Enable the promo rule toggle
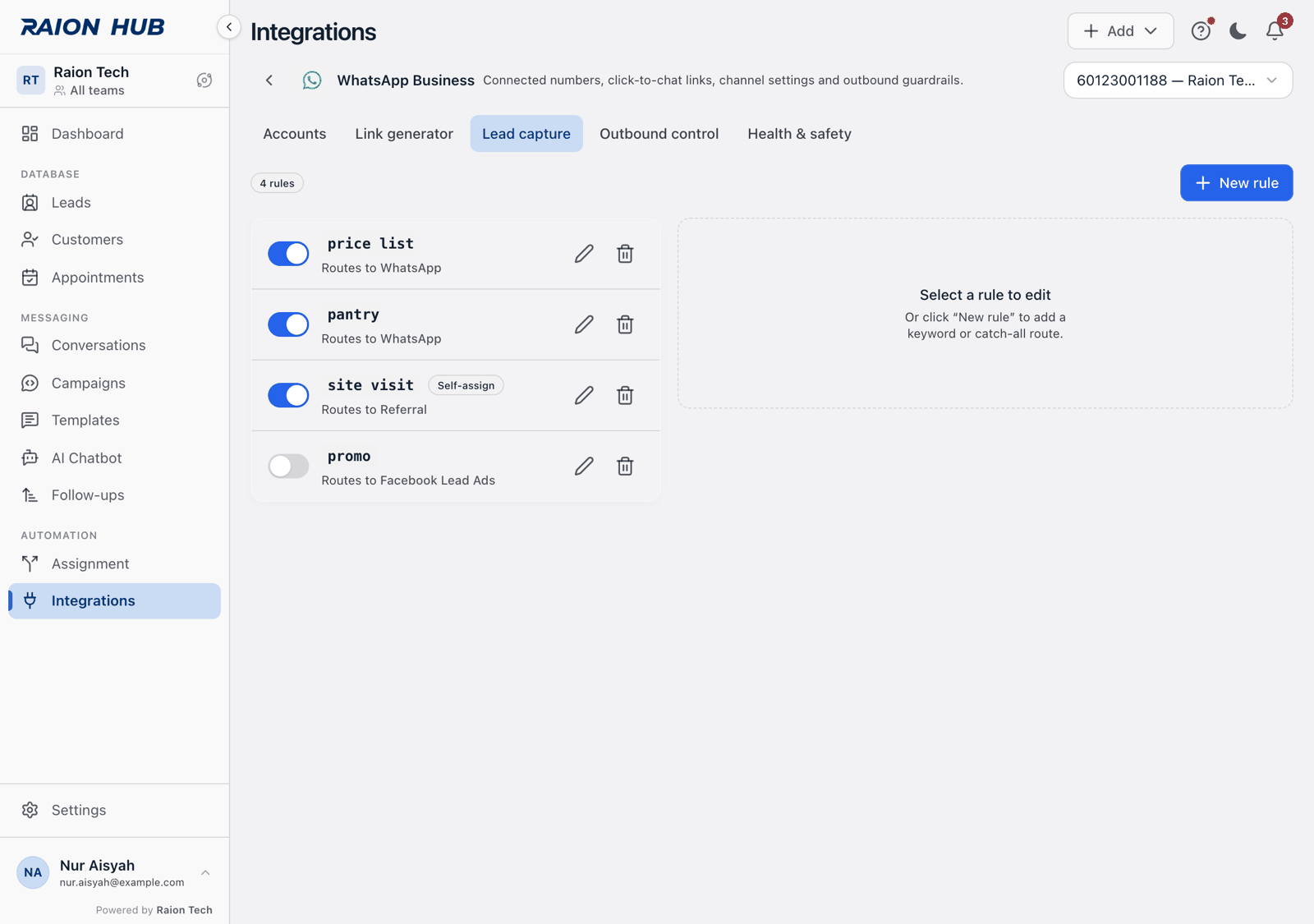This screenshot has width=1314, height=924. [288, 467]
